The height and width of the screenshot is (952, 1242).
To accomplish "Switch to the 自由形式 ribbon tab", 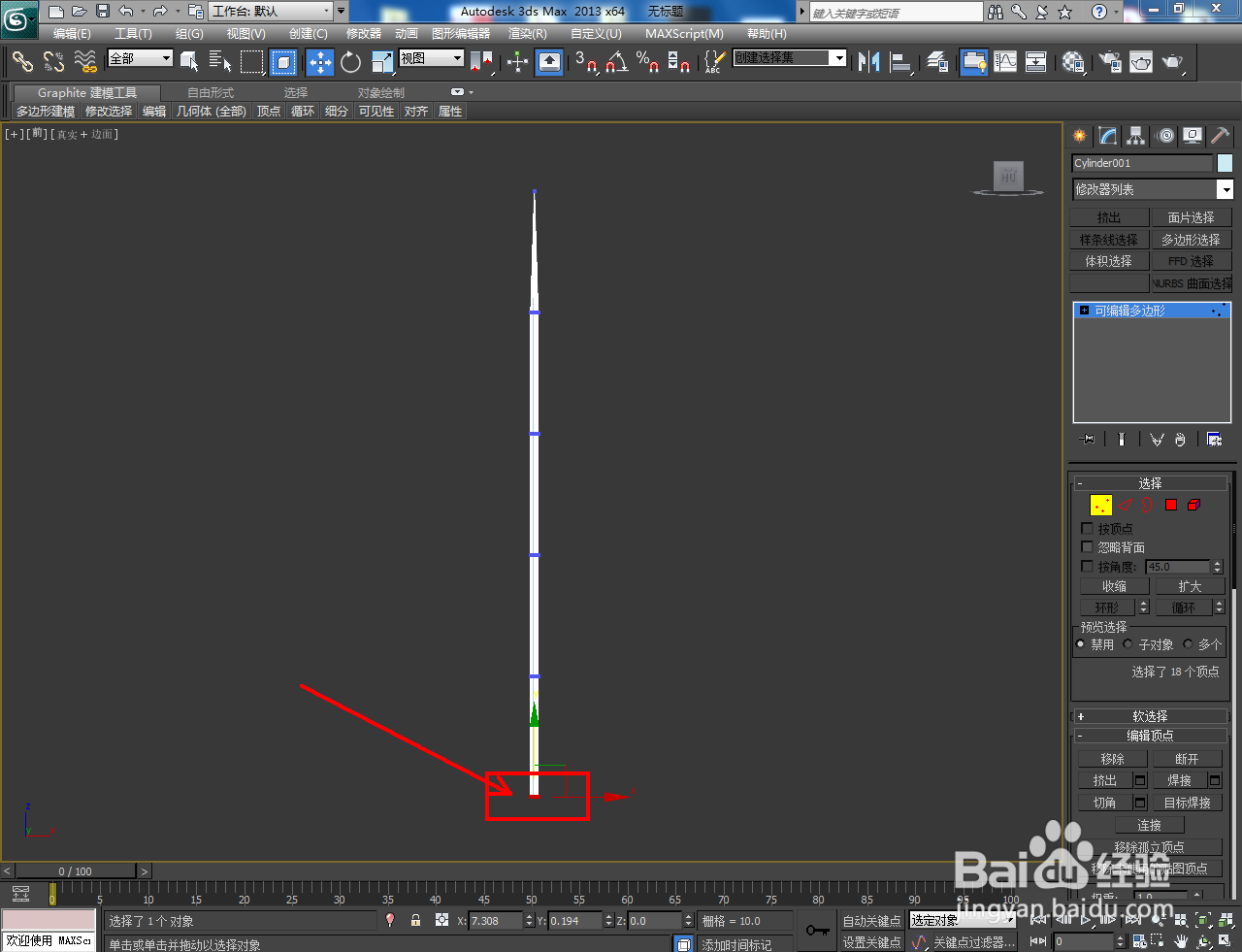I will pos(210,92).
